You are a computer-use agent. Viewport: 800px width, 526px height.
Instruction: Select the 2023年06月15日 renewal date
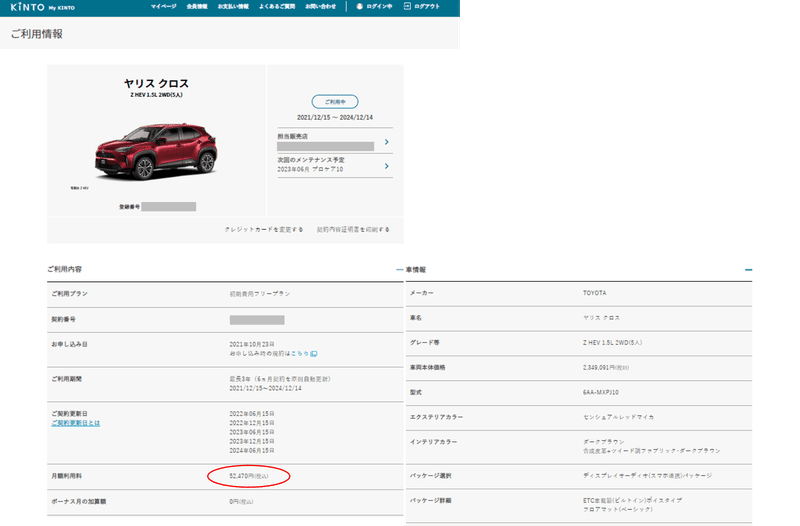pyautogui.click(x=252, y=432)
